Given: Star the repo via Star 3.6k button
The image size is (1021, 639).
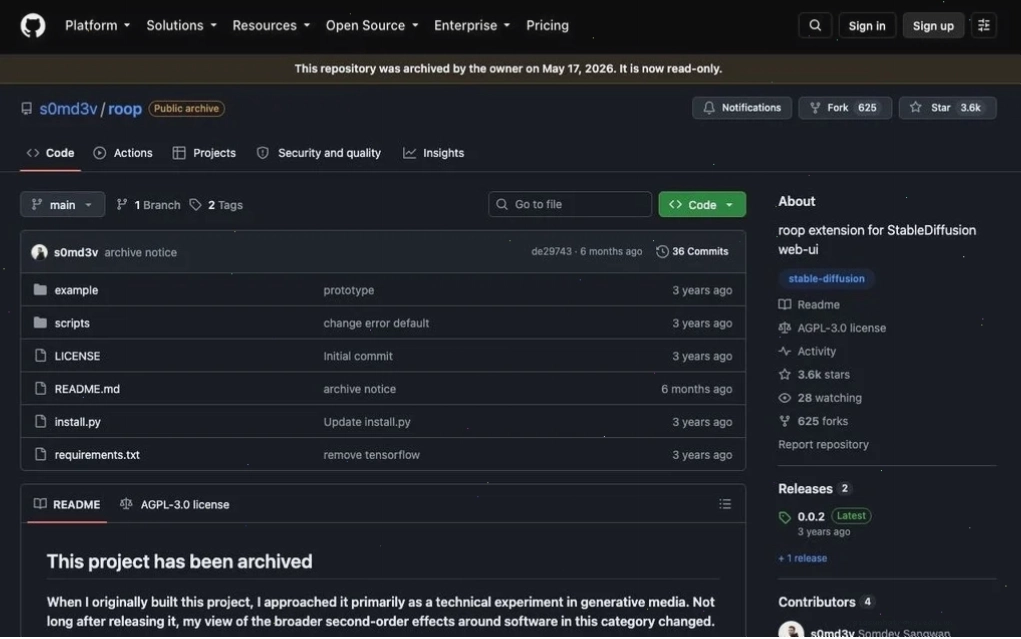Looking at the screenshot, I should 947,107.
